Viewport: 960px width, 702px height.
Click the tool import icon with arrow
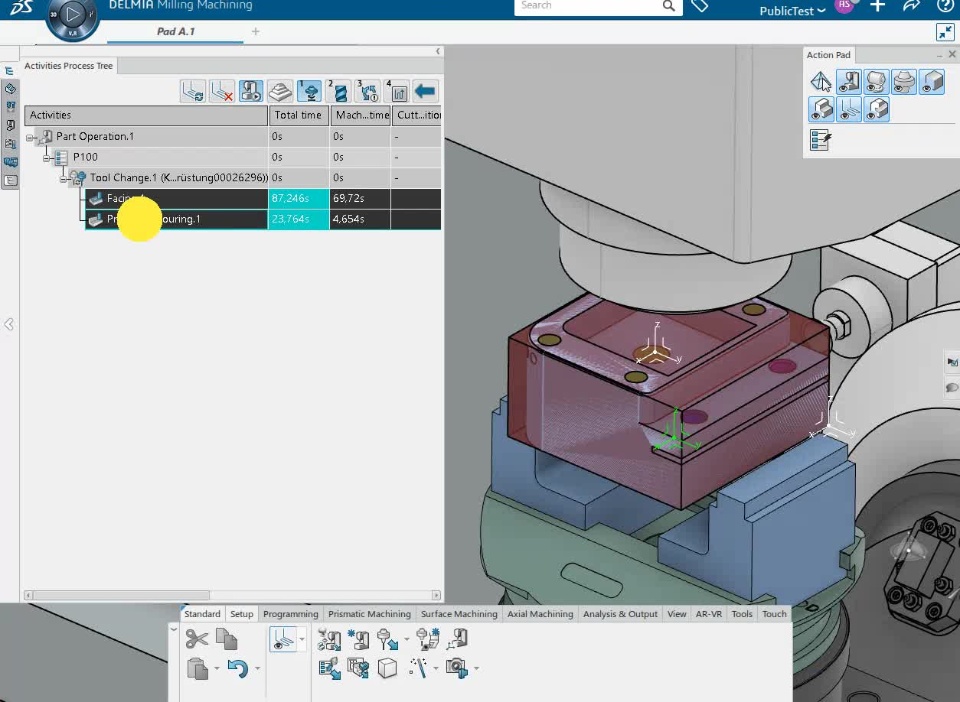(387, 639)
